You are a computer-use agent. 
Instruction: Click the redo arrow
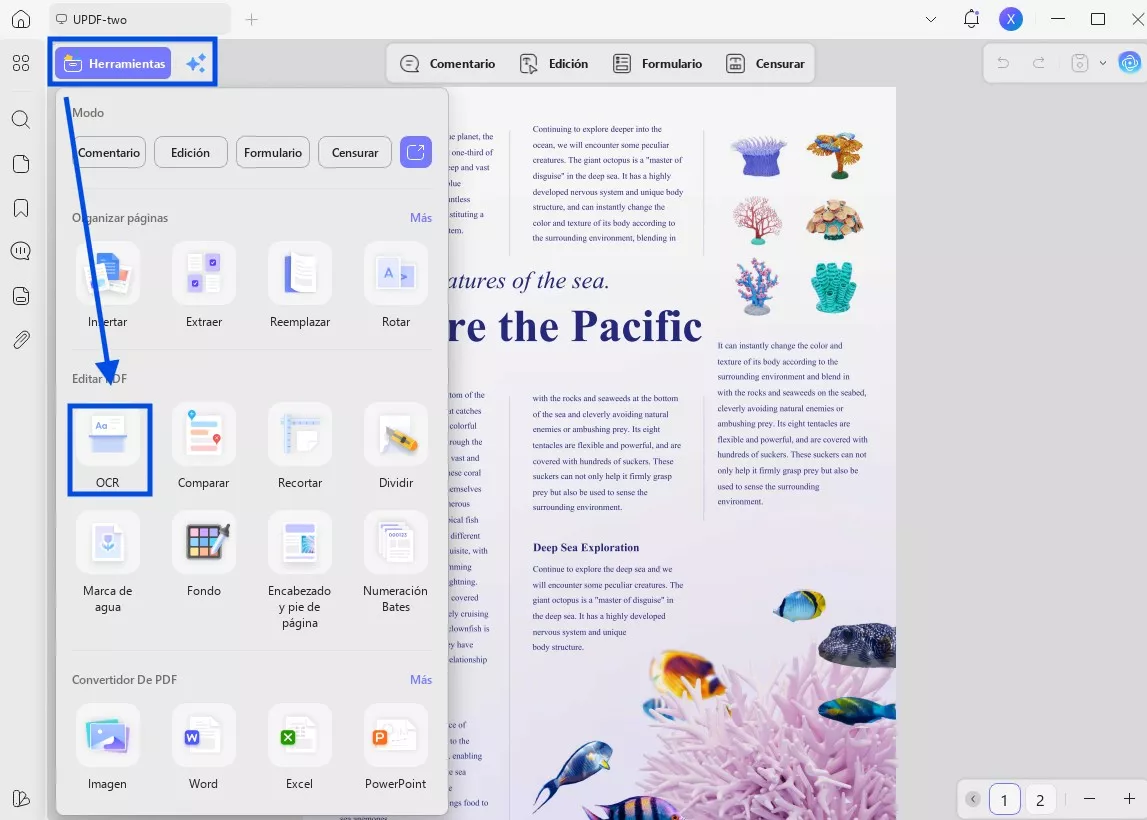click(x=1039, y=64)
